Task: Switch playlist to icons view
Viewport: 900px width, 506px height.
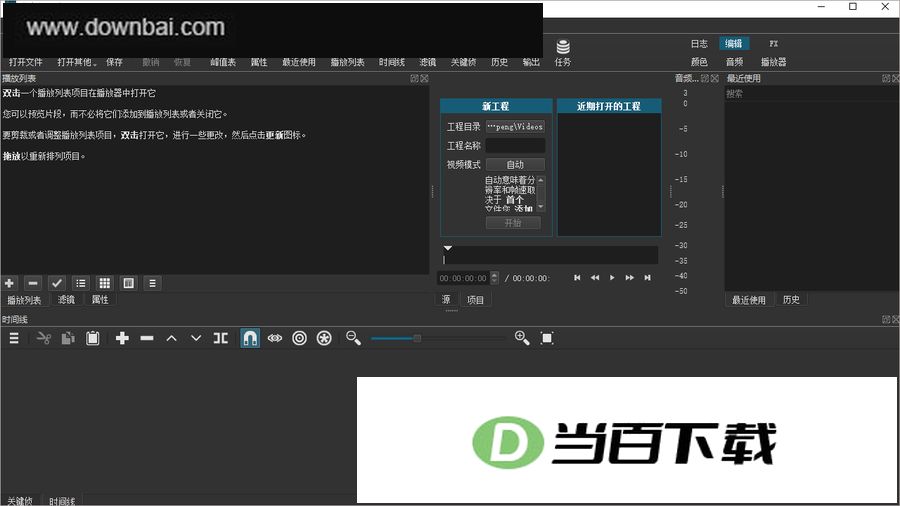Action: 129,283
